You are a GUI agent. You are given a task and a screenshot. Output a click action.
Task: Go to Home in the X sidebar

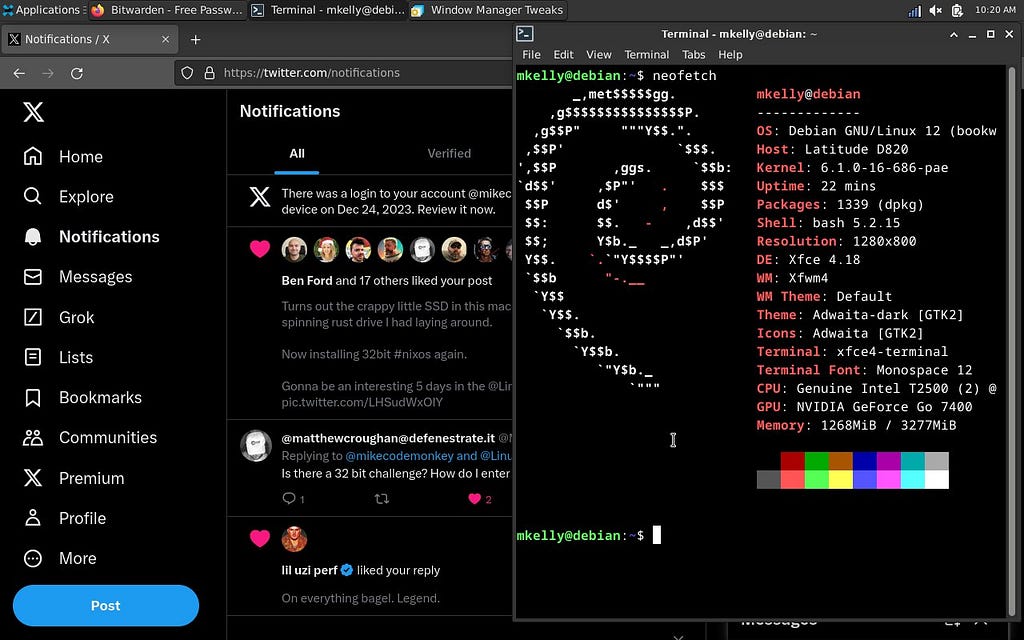(x=63, y=157)
